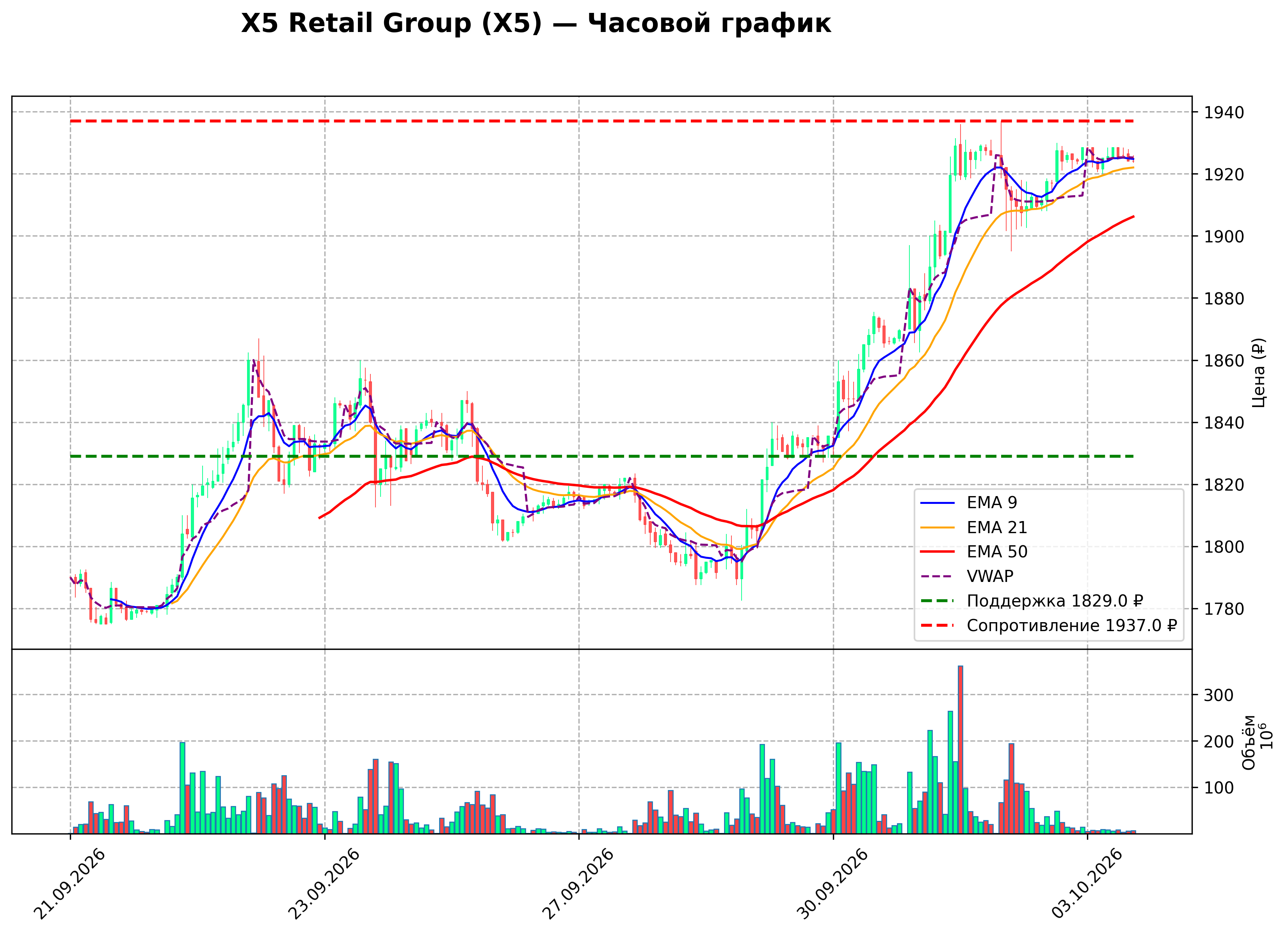Click legend entry 'Сопротивление 1937.0 ₽'
Screen dimensions: 1288x934
(1048, 626)
